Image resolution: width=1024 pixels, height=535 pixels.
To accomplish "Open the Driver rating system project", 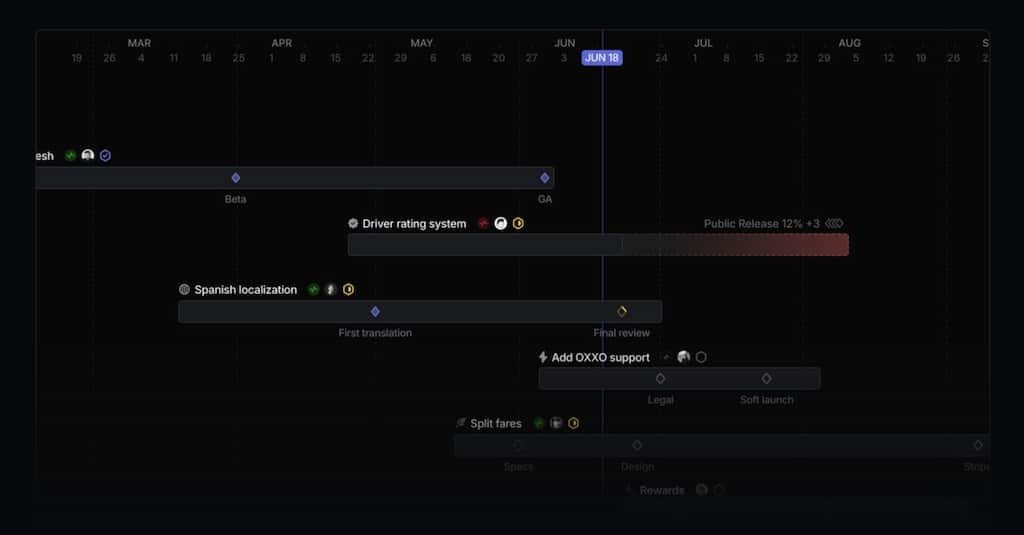I will (414, 224).
